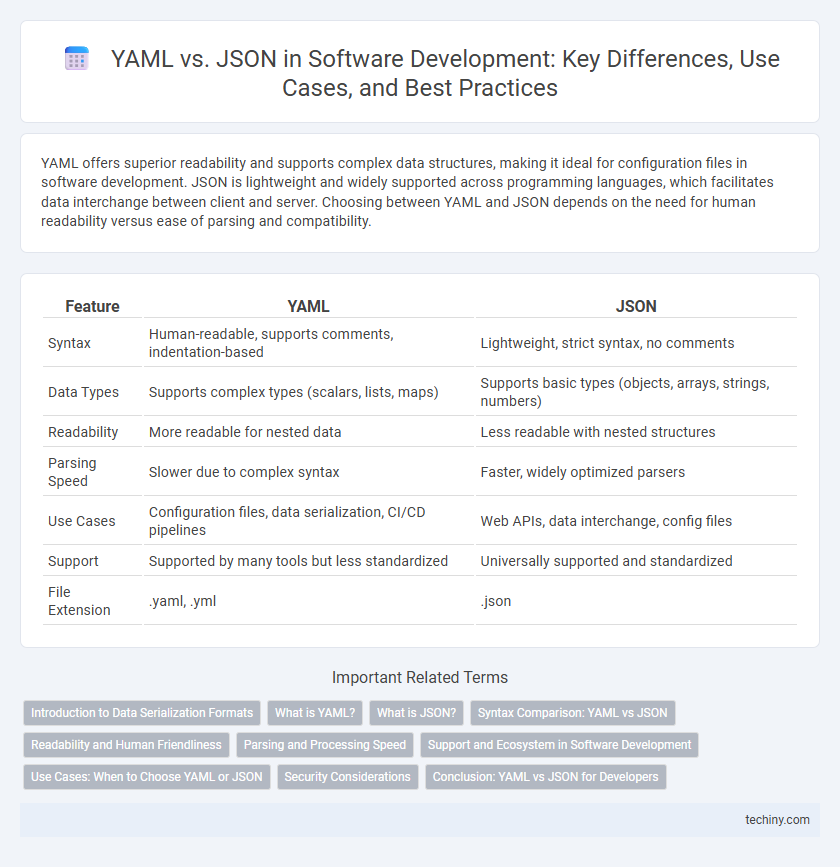Click the '.yaml, .yml' cell

309,601
